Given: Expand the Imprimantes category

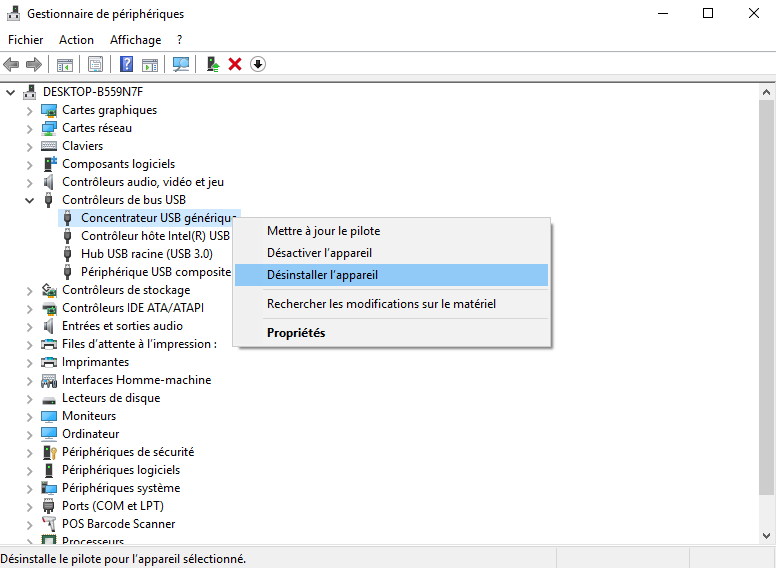Looking at the screenshot, I should click(30, 362).
